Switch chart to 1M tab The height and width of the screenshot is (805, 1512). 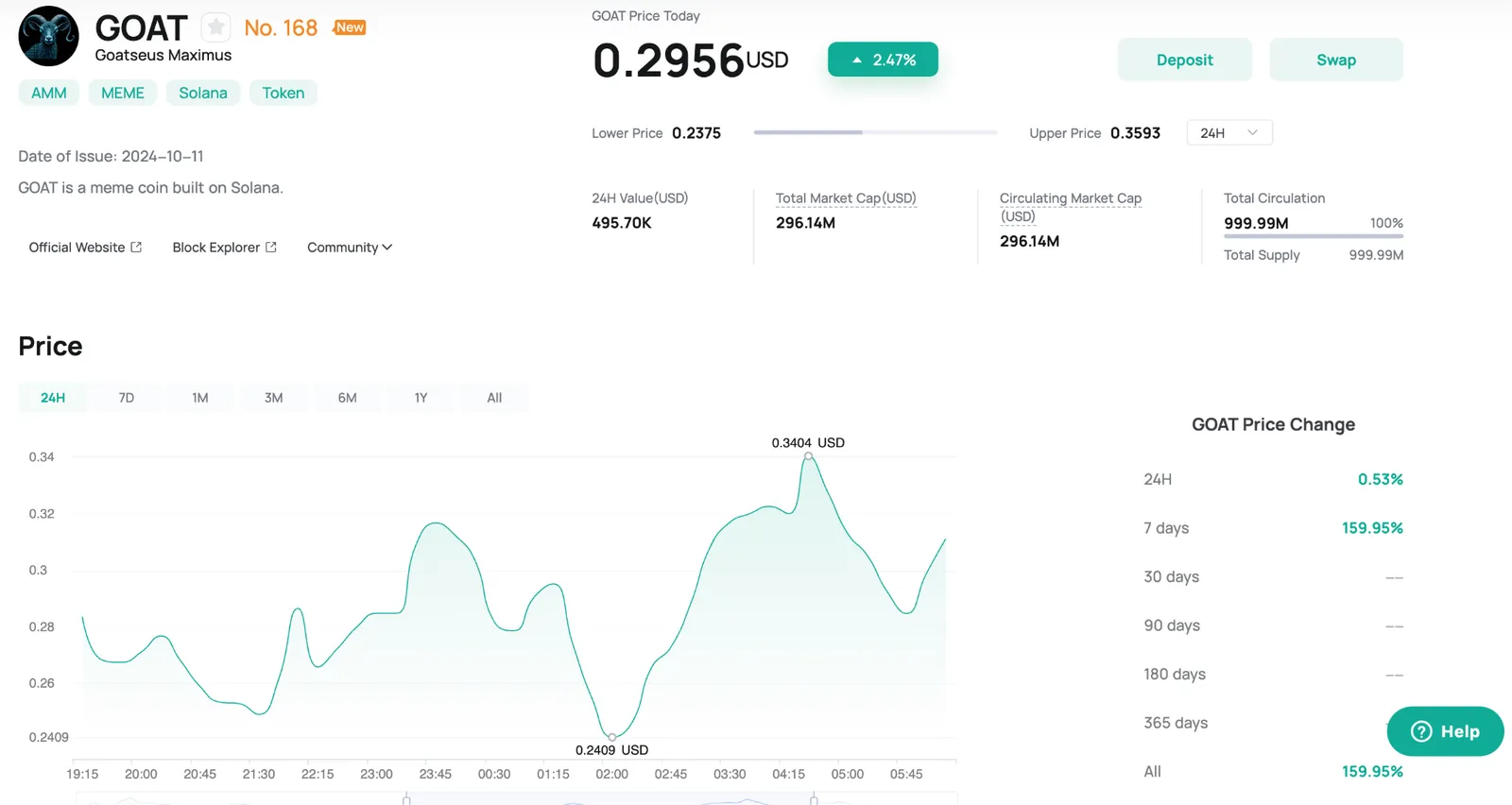tap(200, 398)
